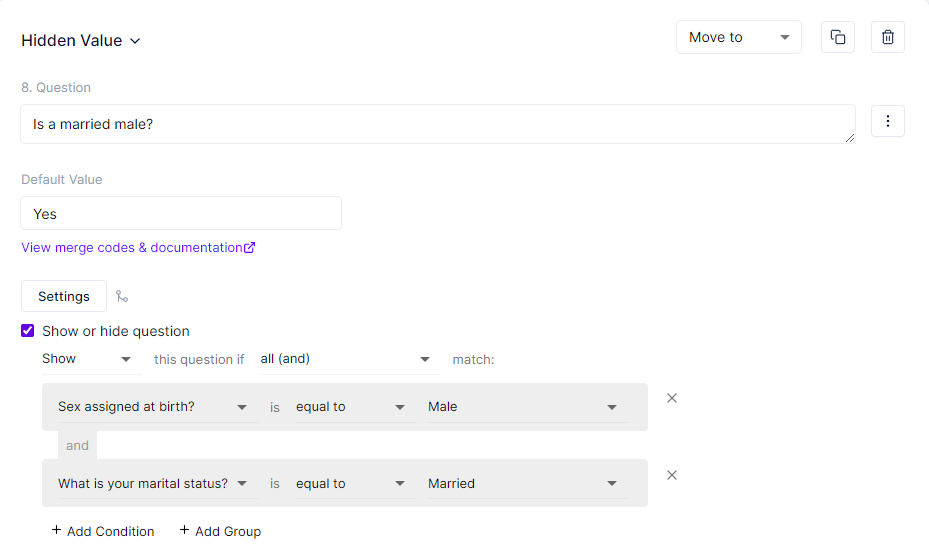929x554 pixels.
Task: Click Add Group button
Action: 220,531
